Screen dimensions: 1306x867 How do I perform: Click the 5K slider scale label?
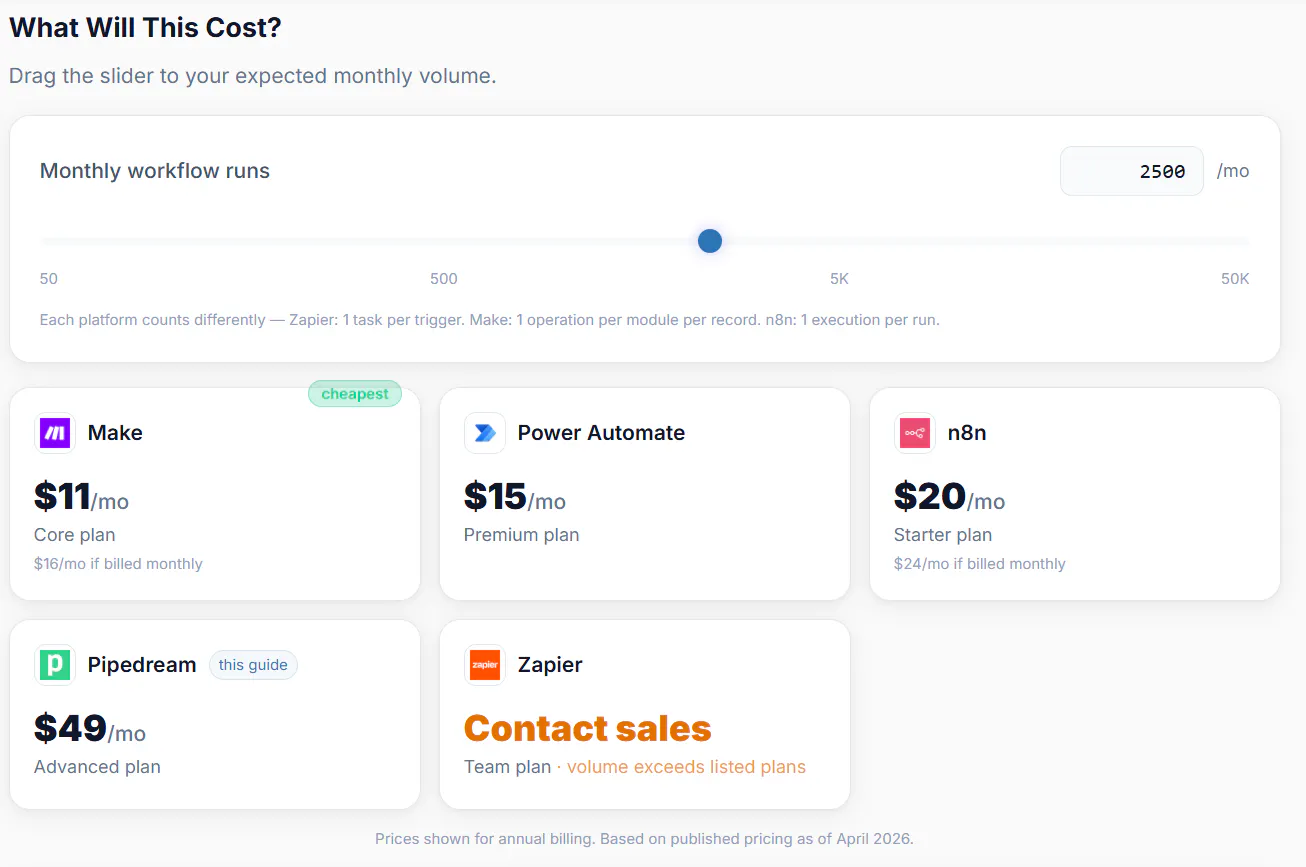pos(839,279)
